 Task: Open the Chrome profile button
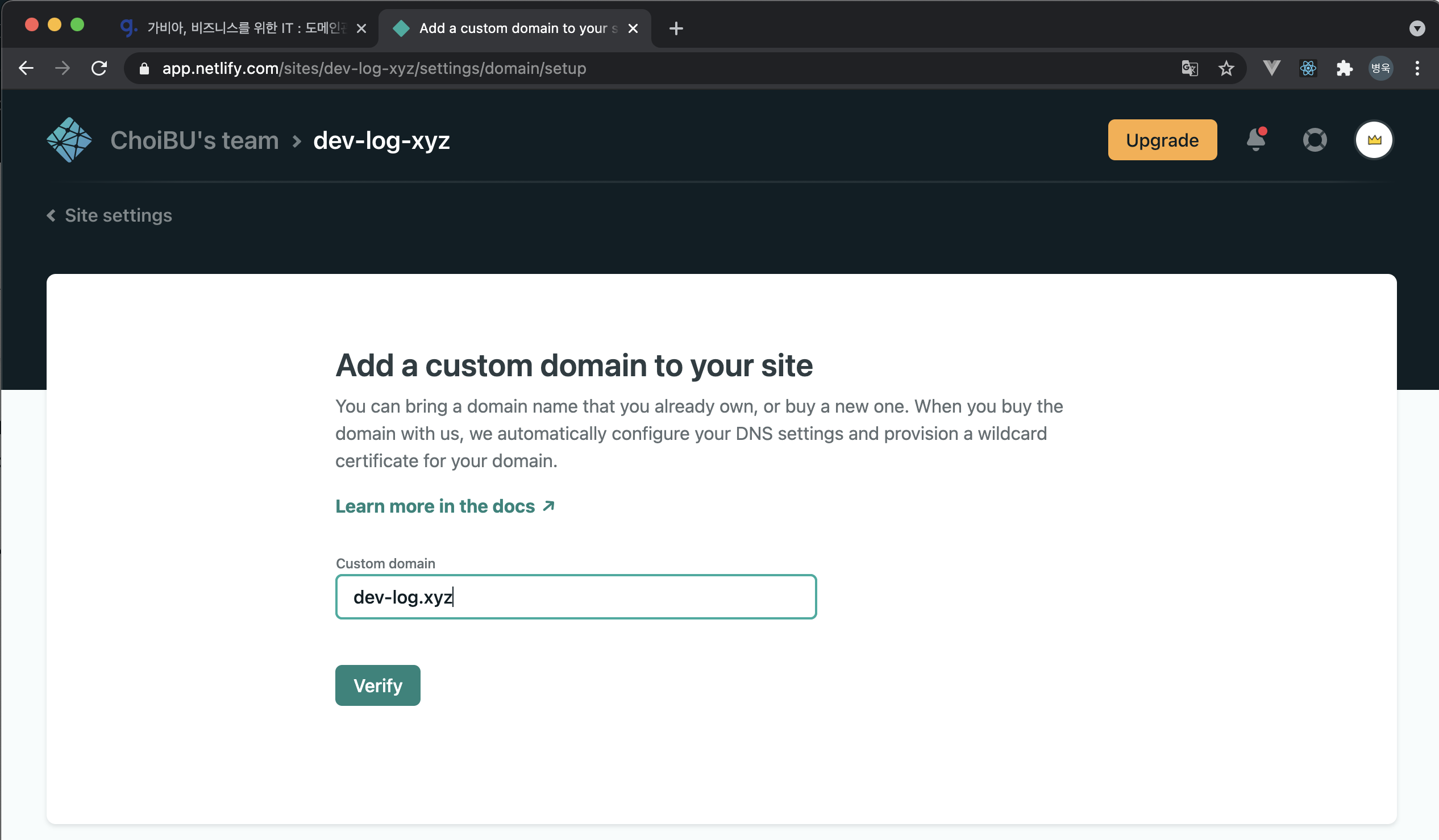pos(1380,69)
